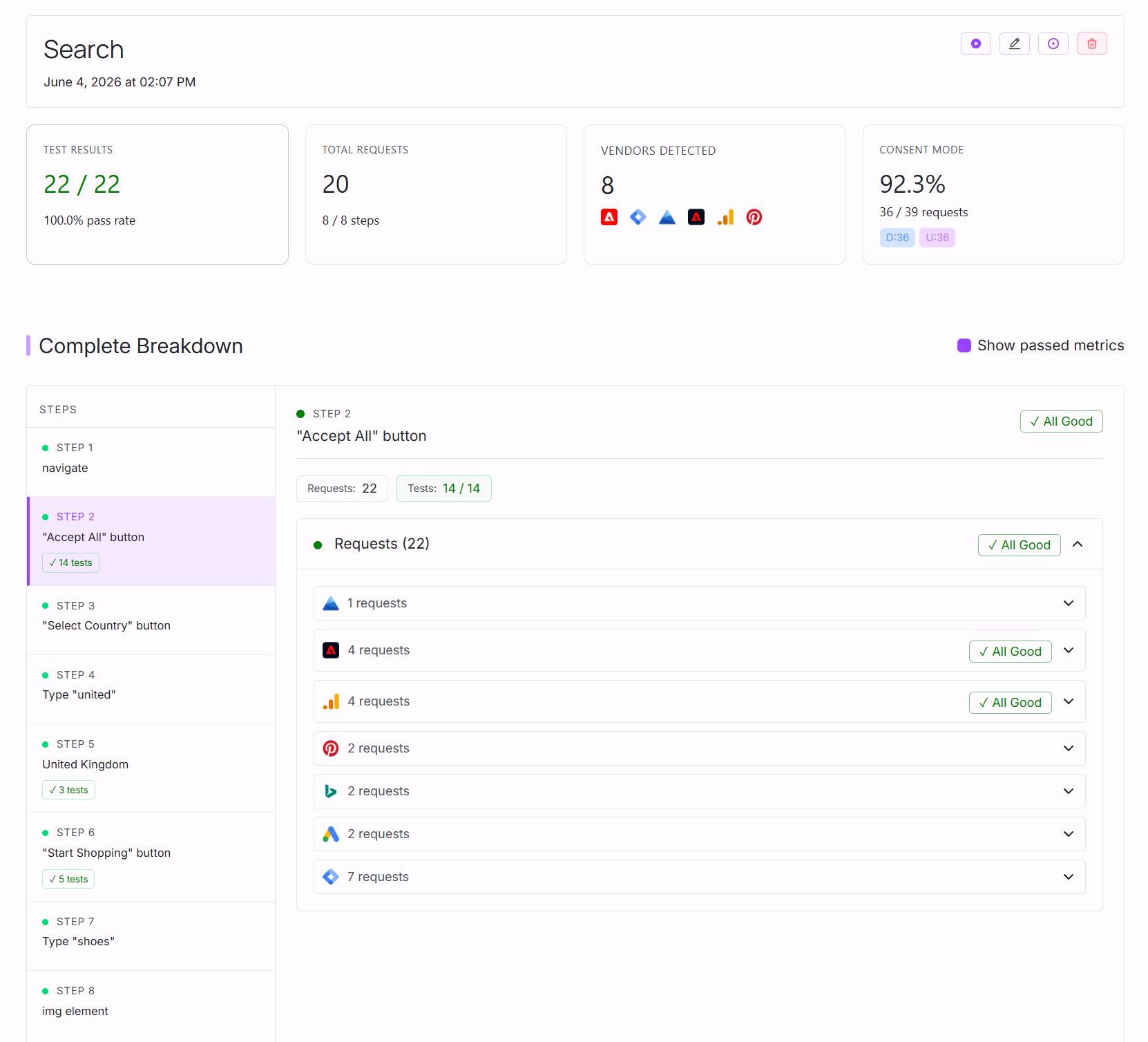Click the D:36 consent mode badge
Screen dimensions: 1148x1042
point(897,238)
